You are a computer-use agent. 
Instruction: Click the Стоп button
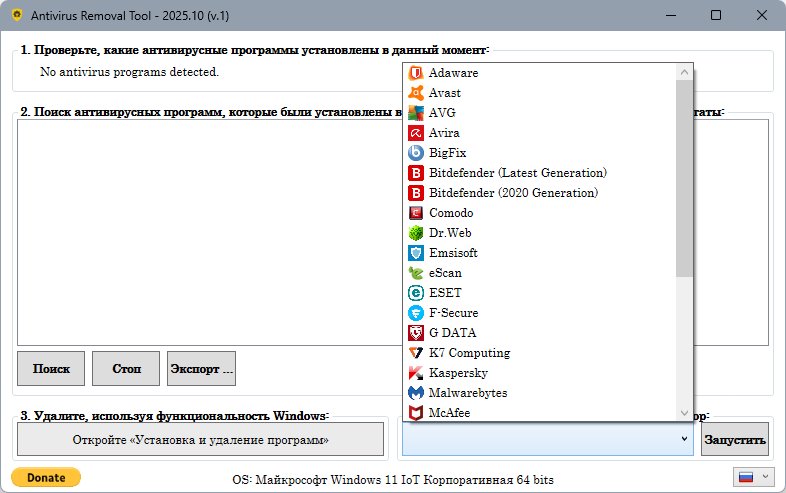point(126,369)
